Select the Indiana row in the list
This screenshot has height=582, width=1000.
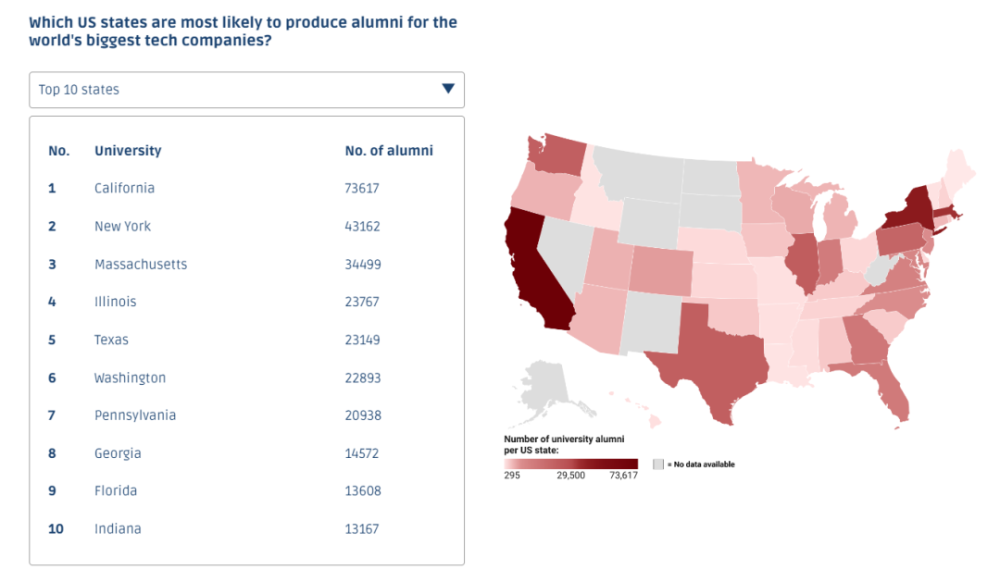[x=117, y=528]
